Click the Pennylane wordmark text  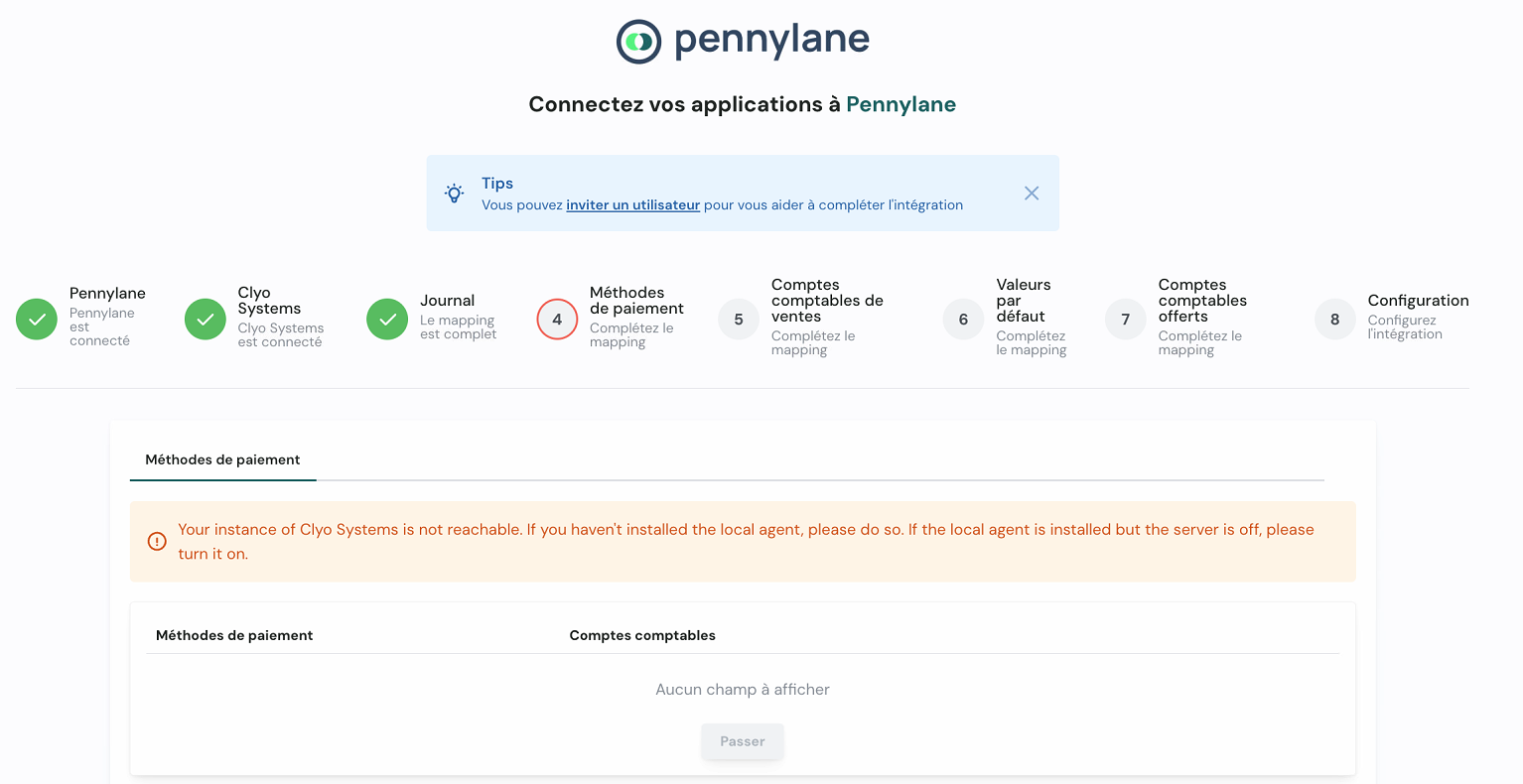[771, 41]
